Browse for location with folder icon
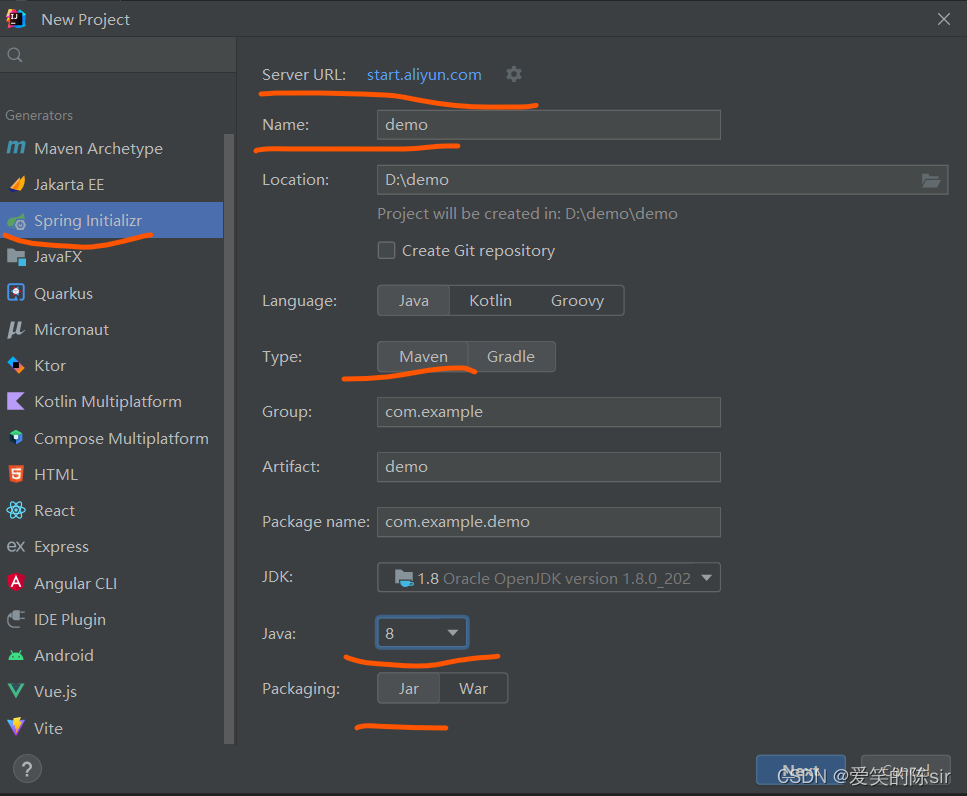This screenshot has width=967, height=796. click(x=931, y=180)
